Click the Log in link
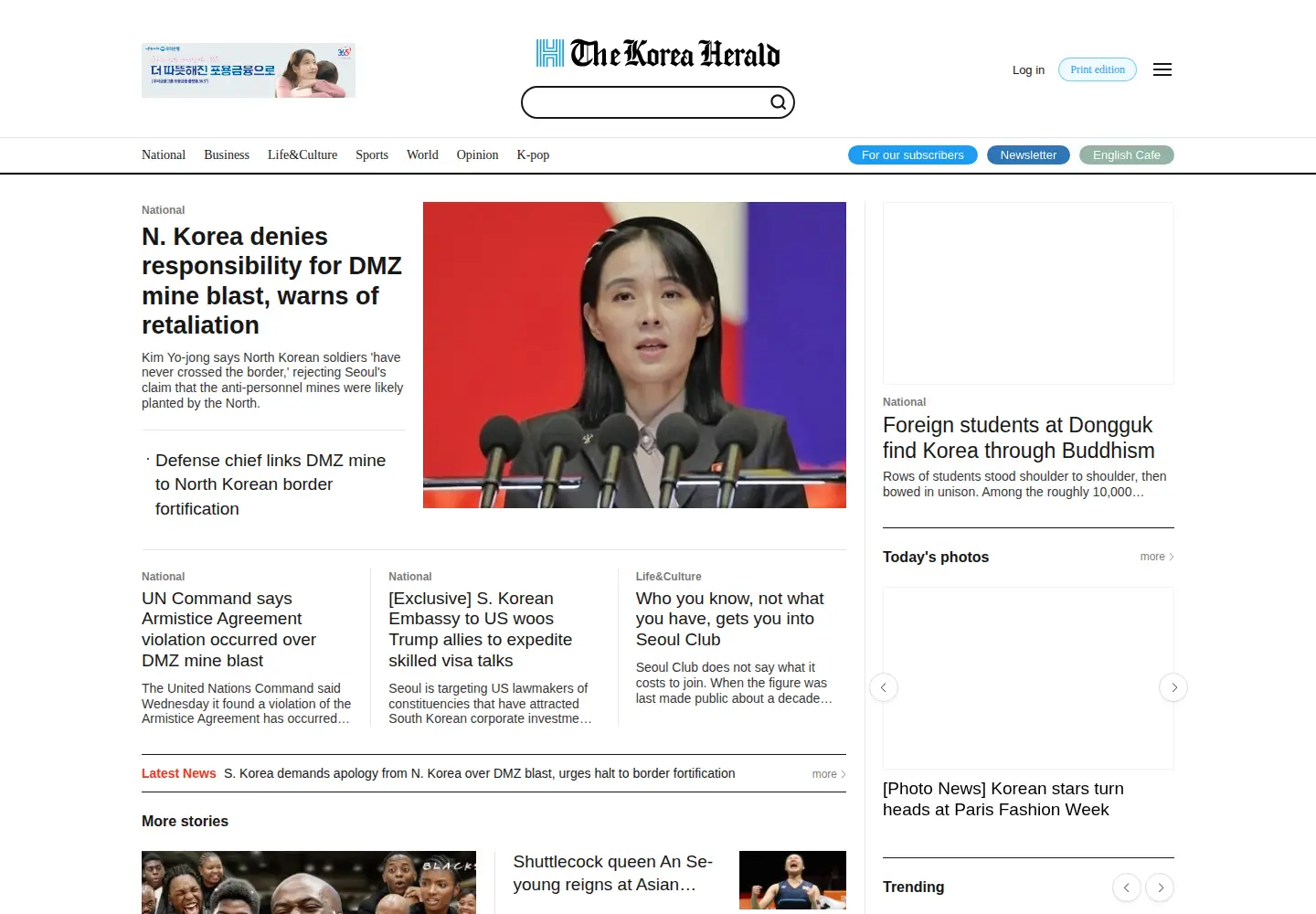Viewport: 1316px width, 914px height. 1028,69
